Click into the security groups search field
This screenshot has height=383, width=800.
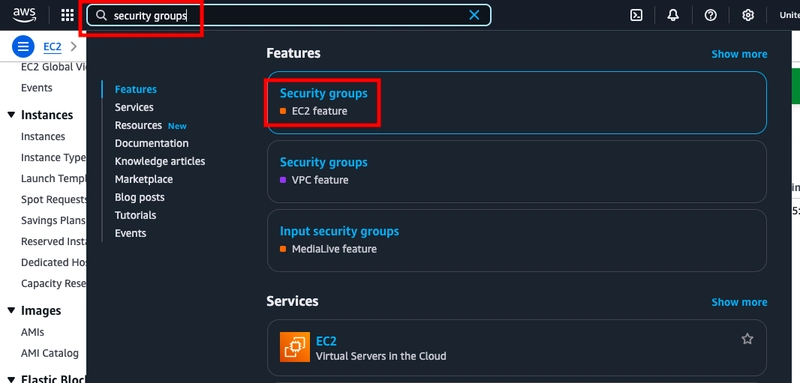(288, 15)
